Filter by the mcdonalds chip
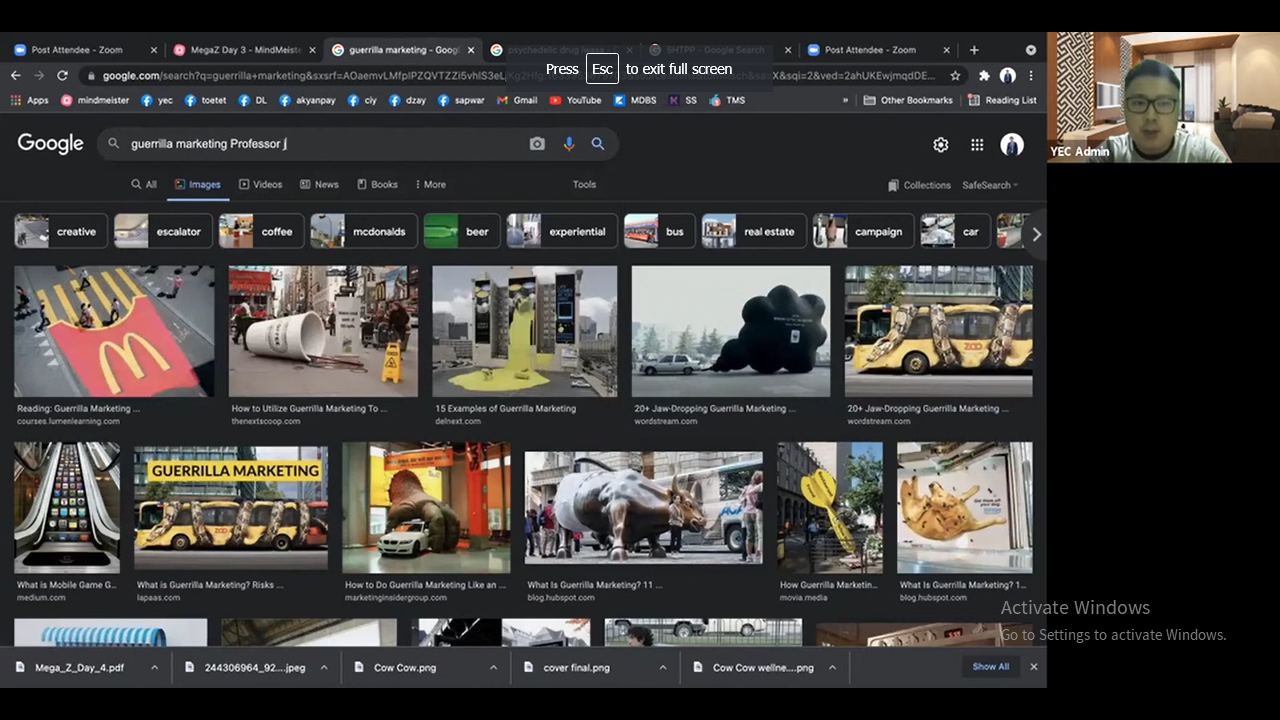This screenshot has height=720, width=1280. pyautogui.click(x=363, y=232)
